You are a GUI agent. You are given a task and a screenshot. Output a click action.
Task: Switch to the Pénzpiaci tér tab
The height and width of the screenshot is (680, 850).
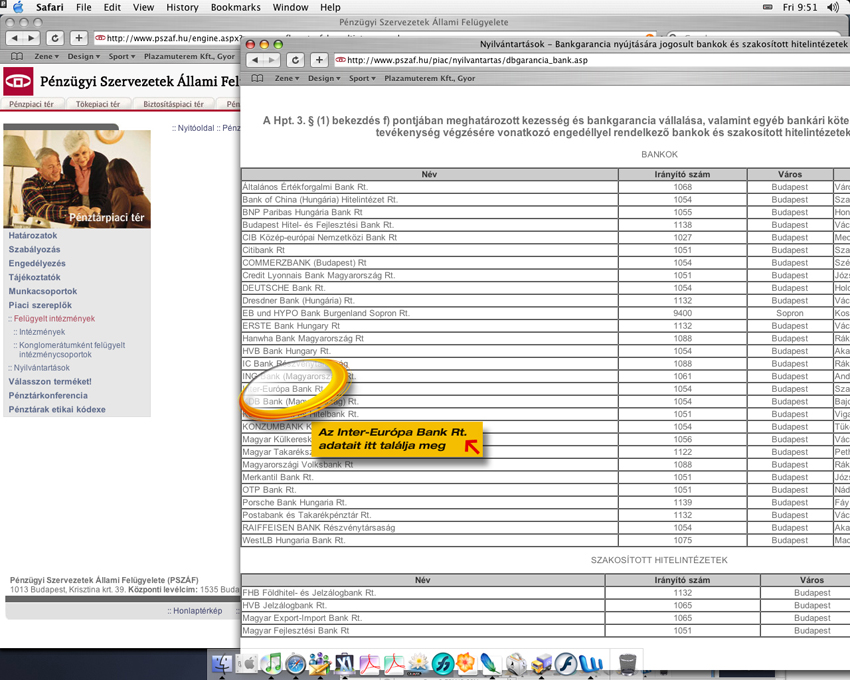(x=31, y=104)
